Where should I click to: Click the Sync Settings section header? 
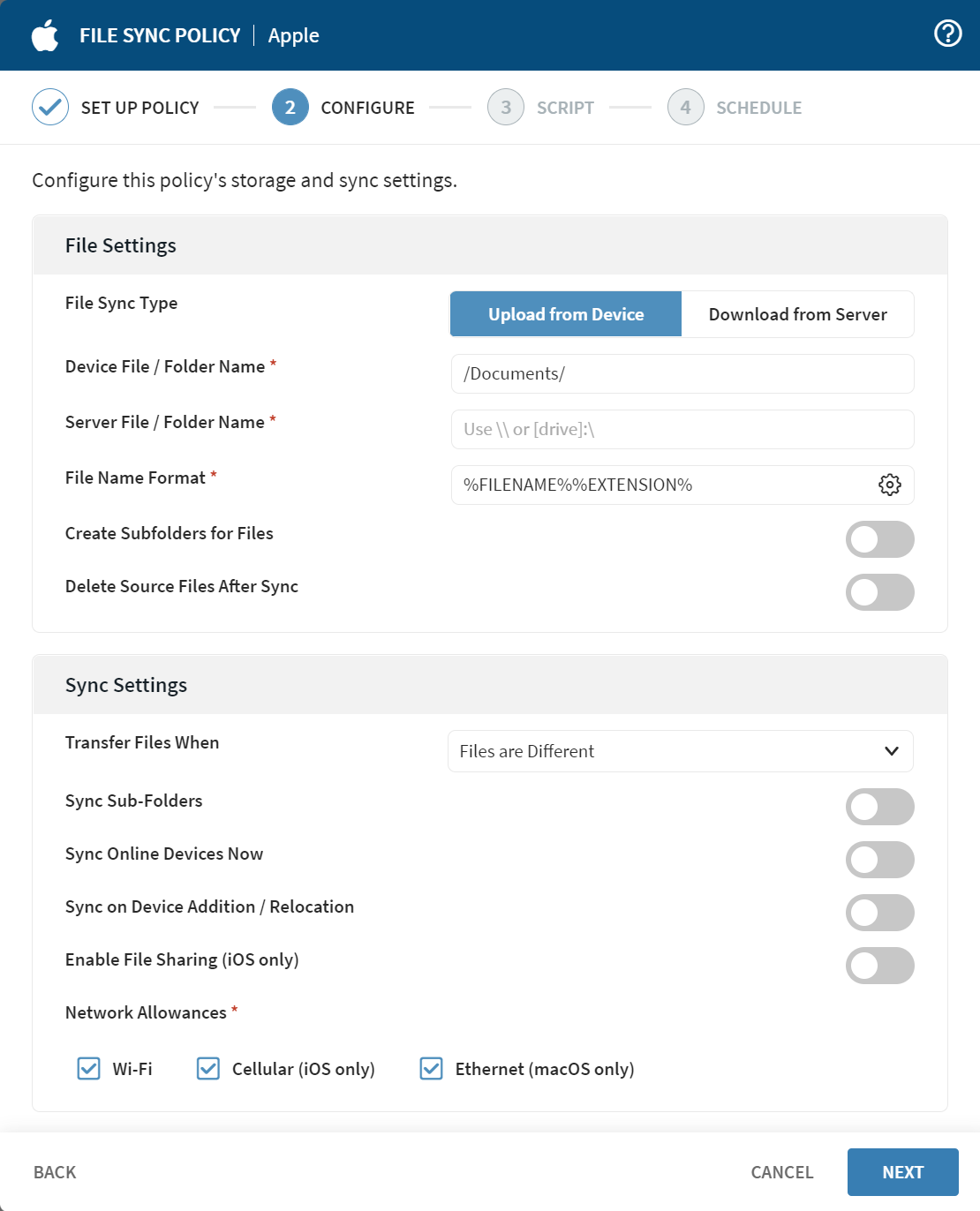tap(490, 685)
